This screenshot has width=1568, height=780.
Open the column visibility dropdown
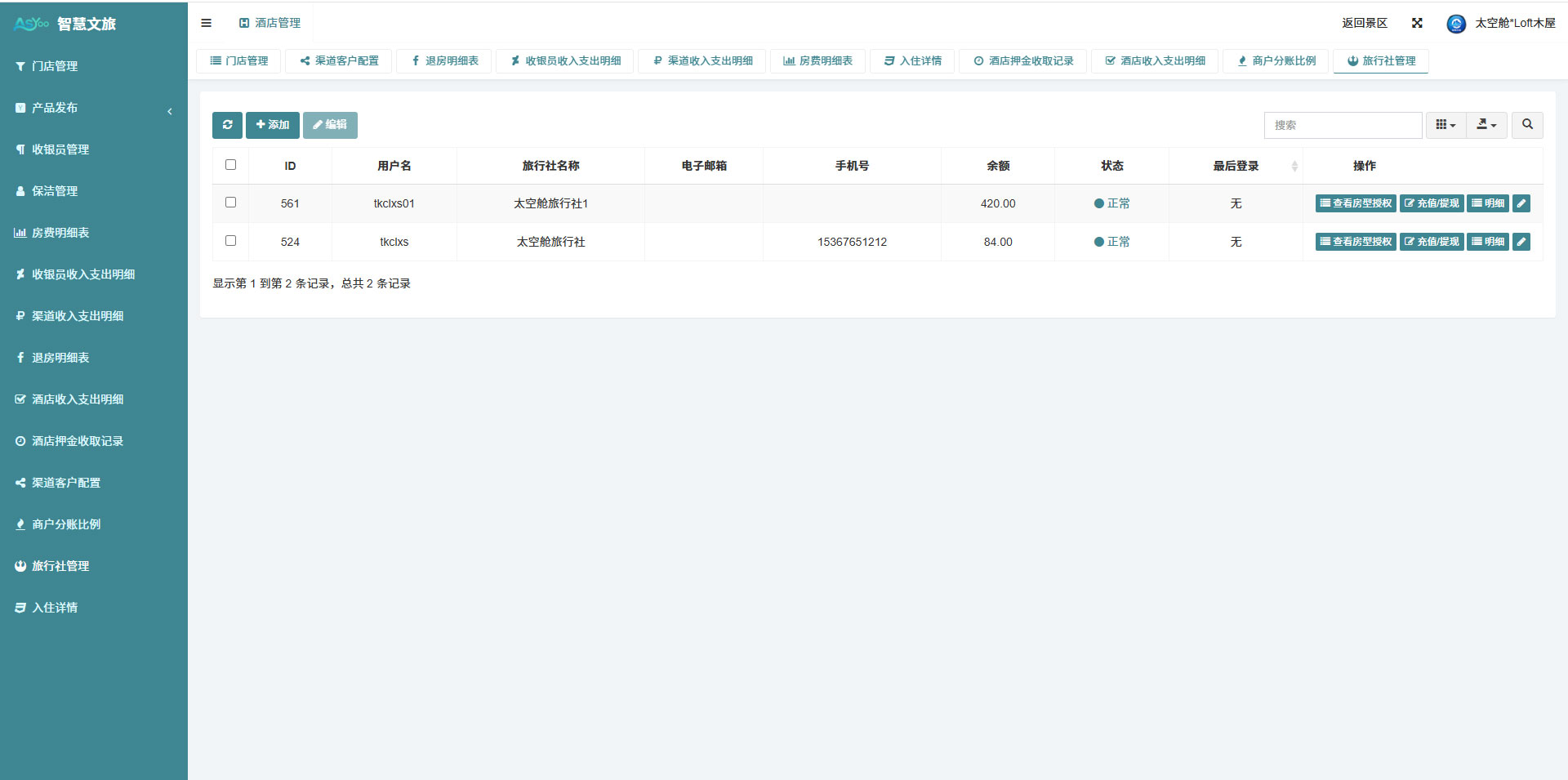click(1446, 125)
